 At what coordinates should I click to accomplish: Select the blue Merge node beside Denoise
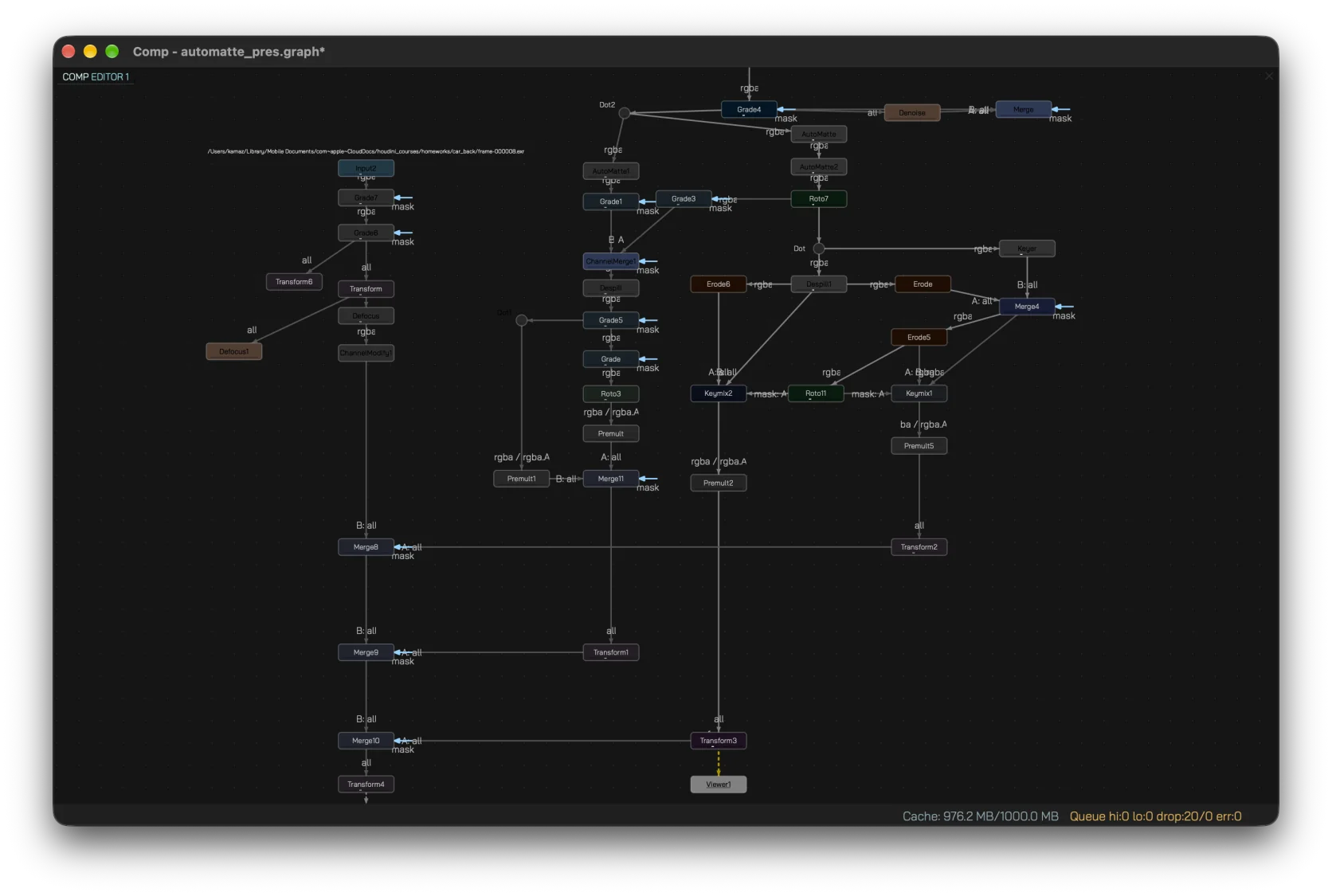tap(1024, 110)
